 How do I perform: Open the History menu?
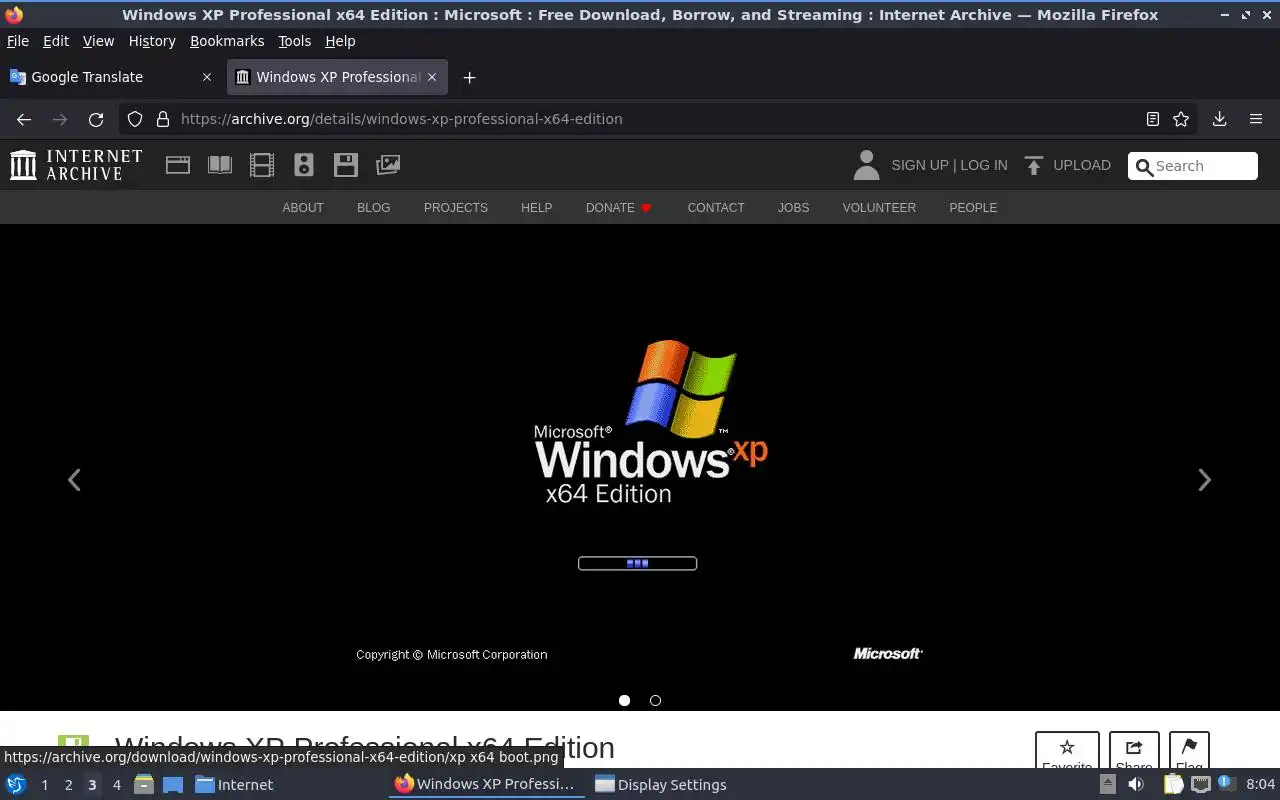pos(152,41)
